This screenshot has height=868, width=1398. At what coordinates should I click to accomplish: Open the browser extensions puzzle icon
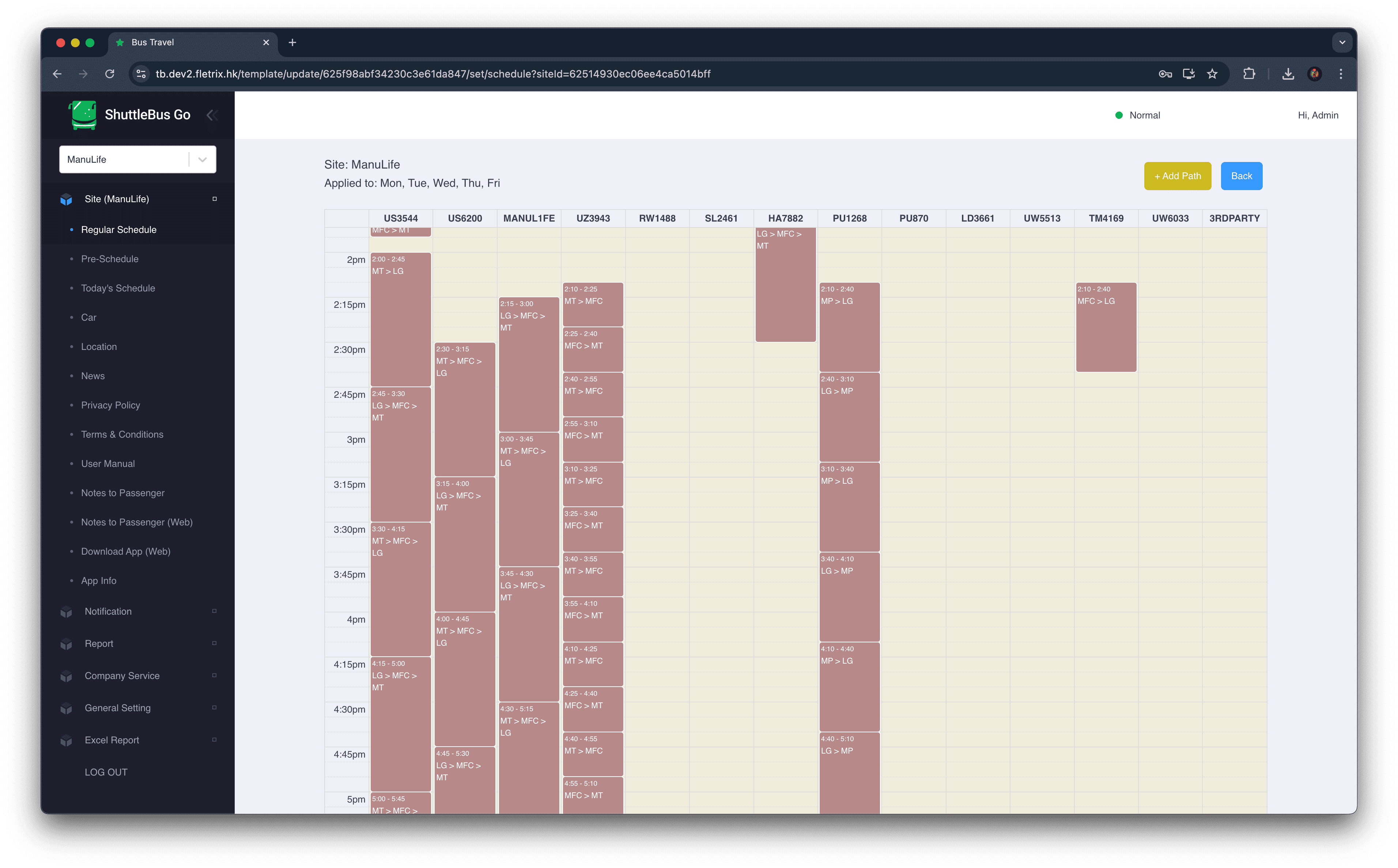[x=1249, y=74]
